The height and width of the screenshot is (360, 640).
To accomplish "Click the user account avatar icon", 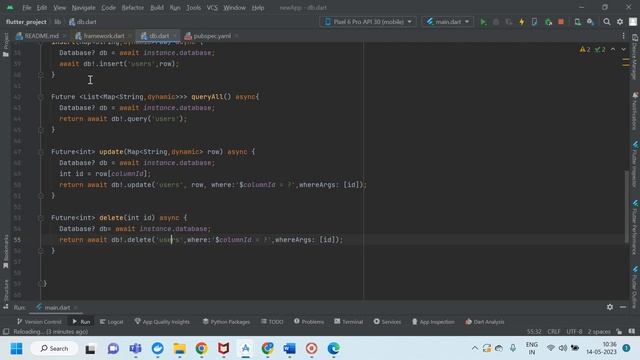I will (x=633, y=22).
